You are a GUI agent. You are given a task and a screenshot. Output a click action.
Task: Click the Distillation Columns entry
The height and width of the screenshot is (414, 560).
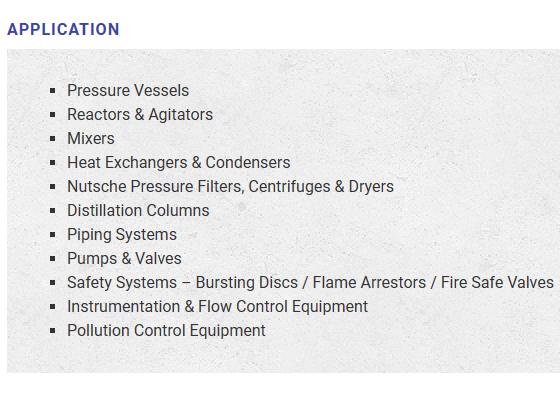[x=138, y=210]
